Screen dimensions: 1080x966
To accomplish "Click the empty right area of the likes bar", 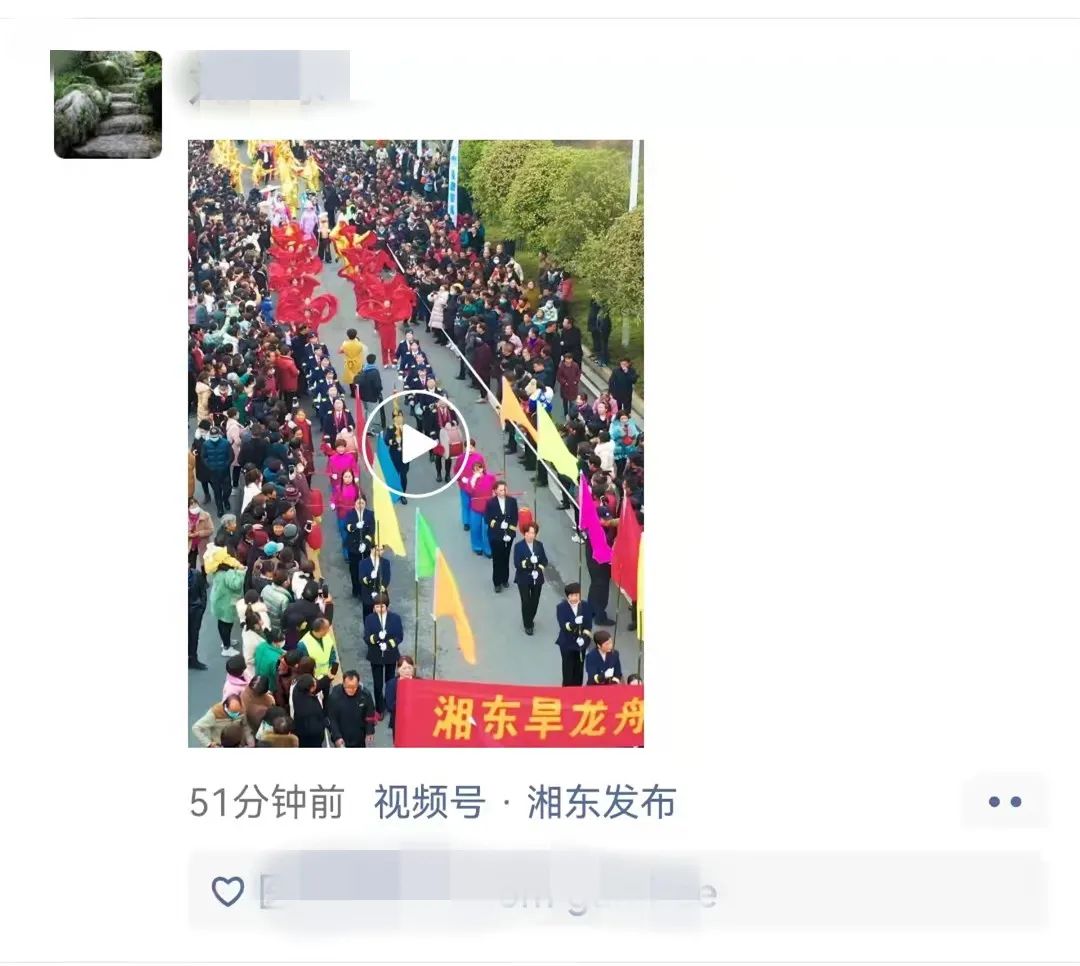I will coord(882,891).
